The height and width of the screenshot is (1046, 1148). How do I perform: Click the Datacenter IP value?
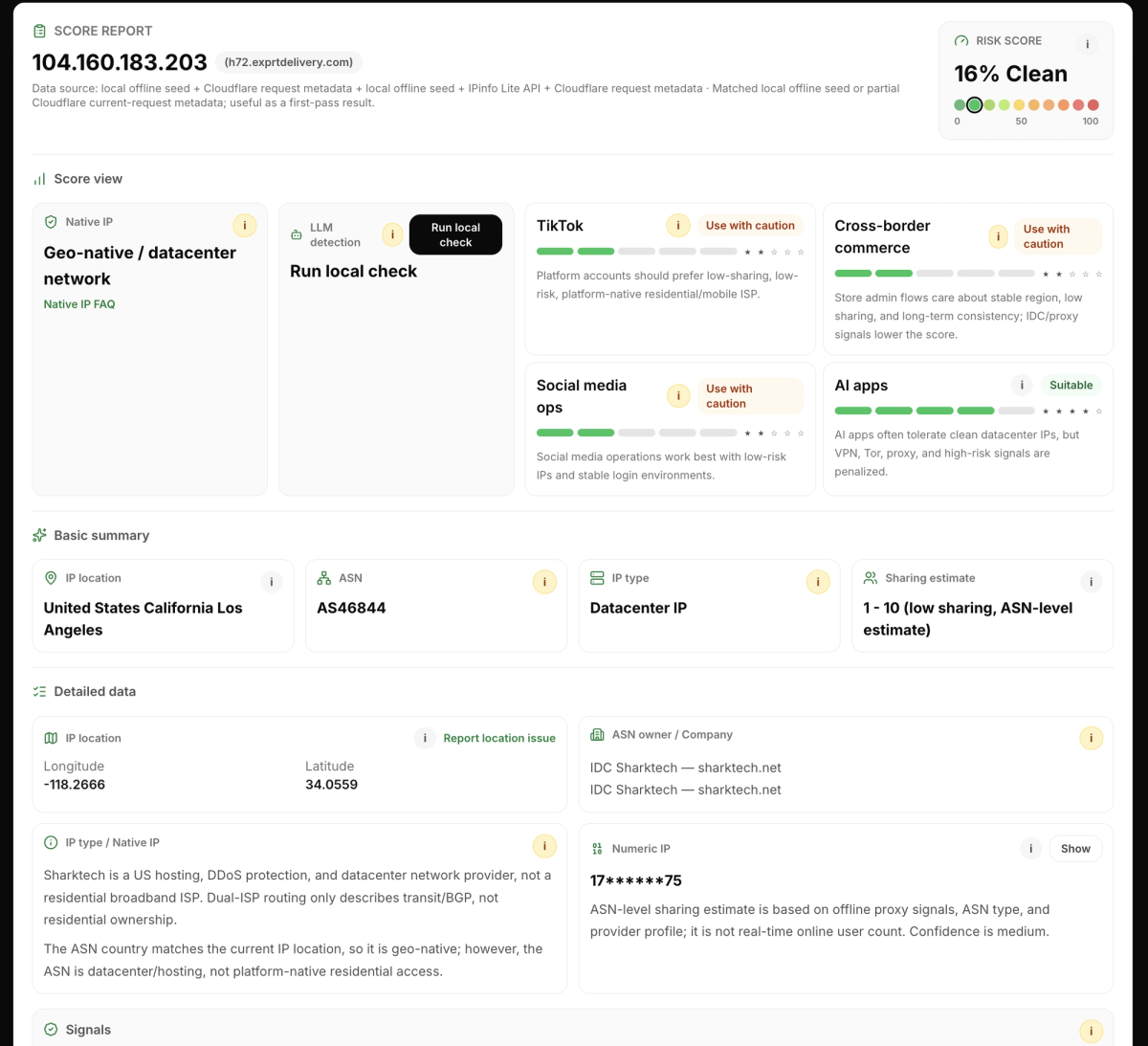pos(638,608)
